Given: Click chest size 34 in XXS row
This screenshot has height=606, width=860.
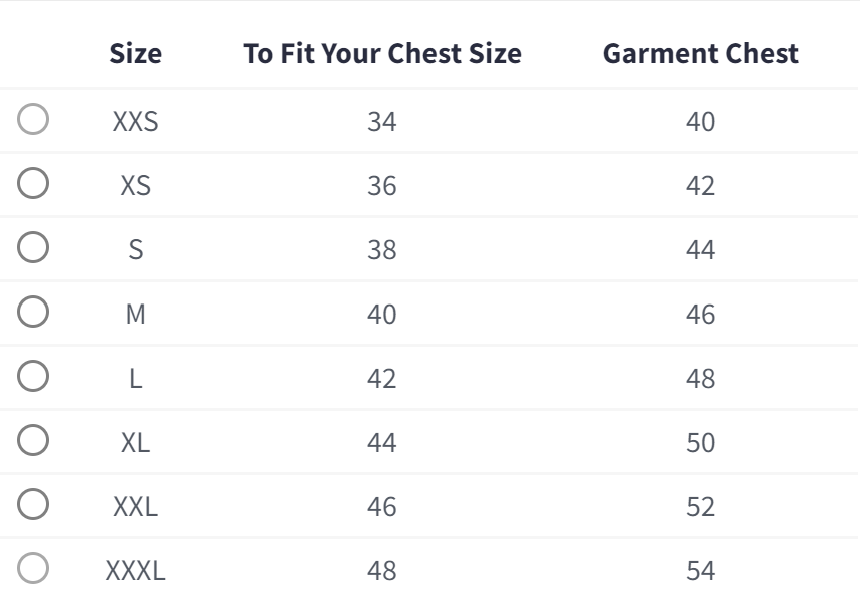Looking at the screenshot, I should 382,122.
